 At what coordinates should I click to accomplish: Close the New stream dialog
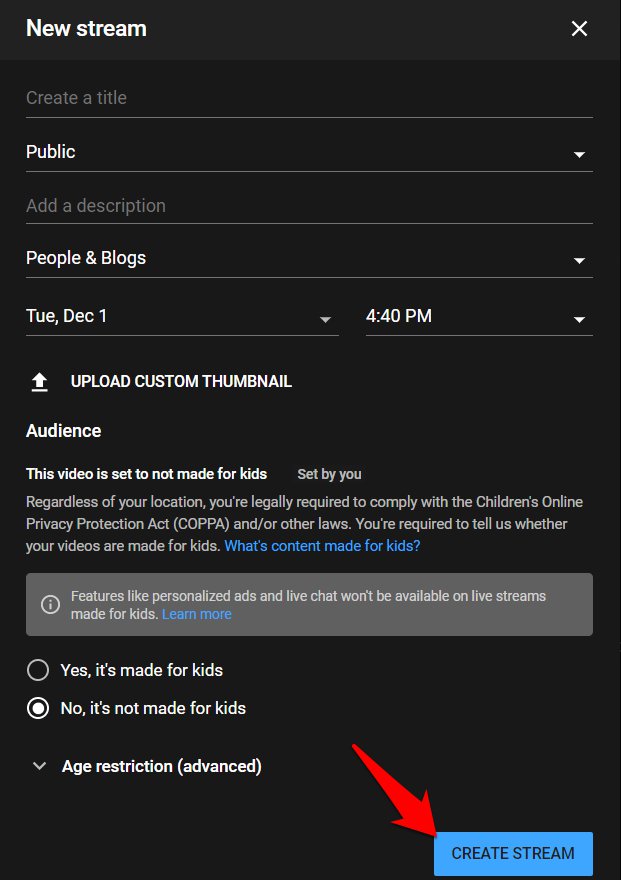click(x=579, y=28)
